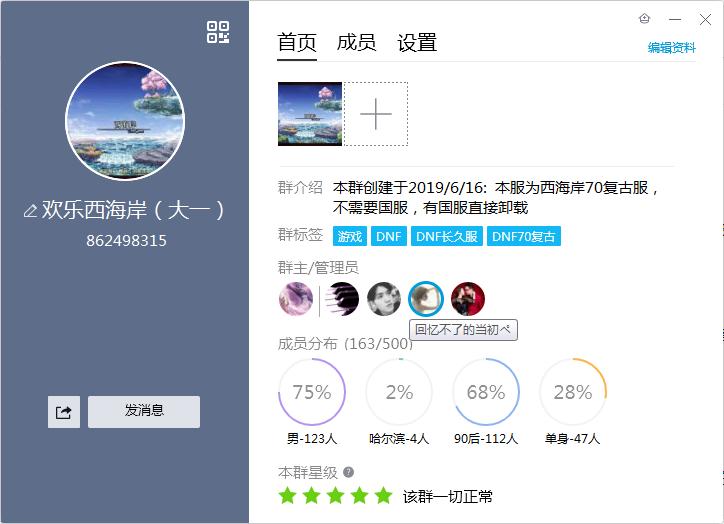Click the group number 862498315
The width and height of the screenshot is (724, 524).
point(126,241)
